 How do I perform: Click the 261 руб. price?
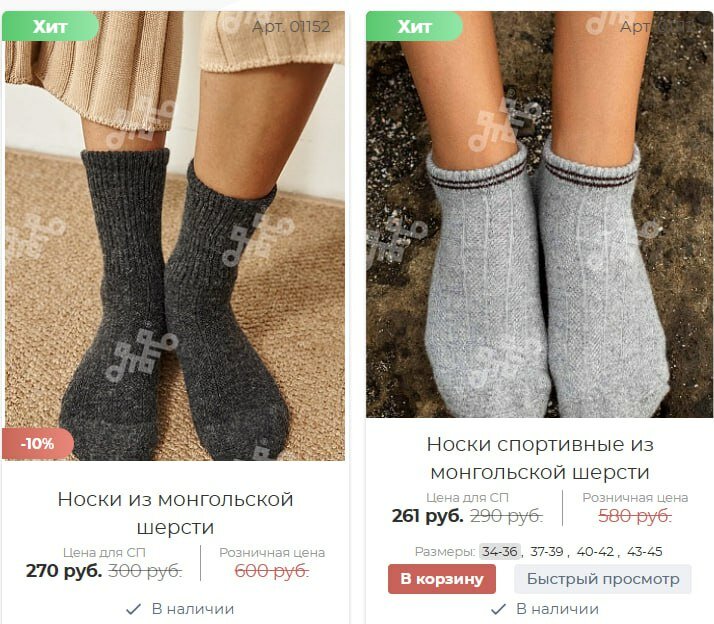[428, 516]
